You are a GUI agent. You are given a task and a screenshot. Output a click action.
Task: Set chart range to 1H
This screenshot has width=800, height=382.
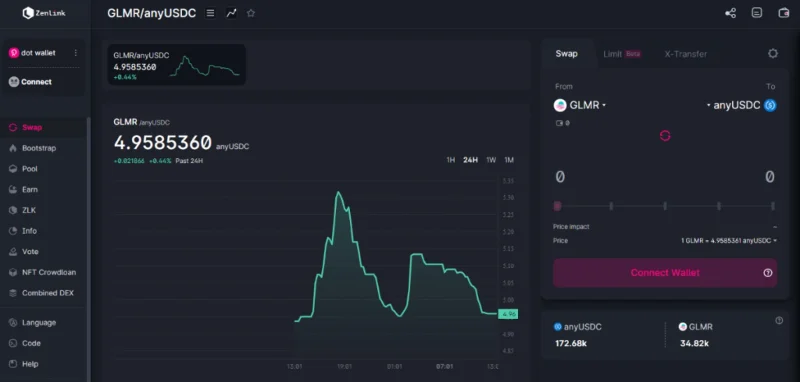pos(451,160)
